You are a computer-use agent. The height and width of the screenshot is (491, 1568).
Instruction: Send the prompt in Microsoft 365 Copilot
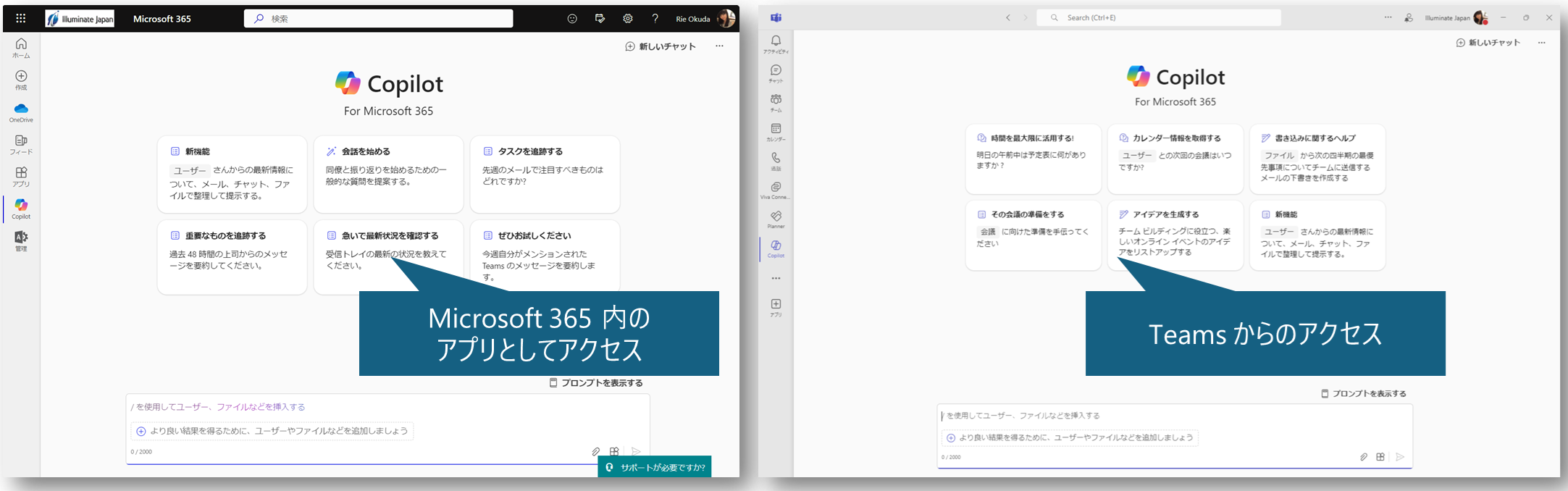(636, 451)
